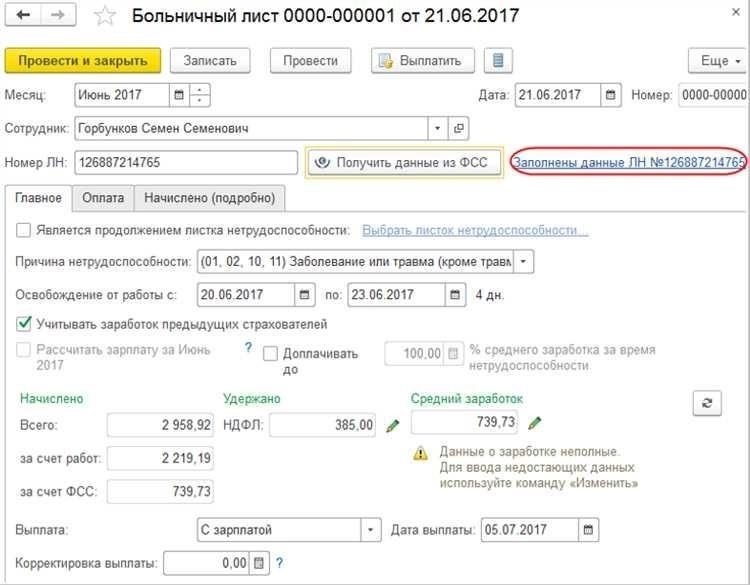Open the calendar for the Месяц field

point(179,95)
